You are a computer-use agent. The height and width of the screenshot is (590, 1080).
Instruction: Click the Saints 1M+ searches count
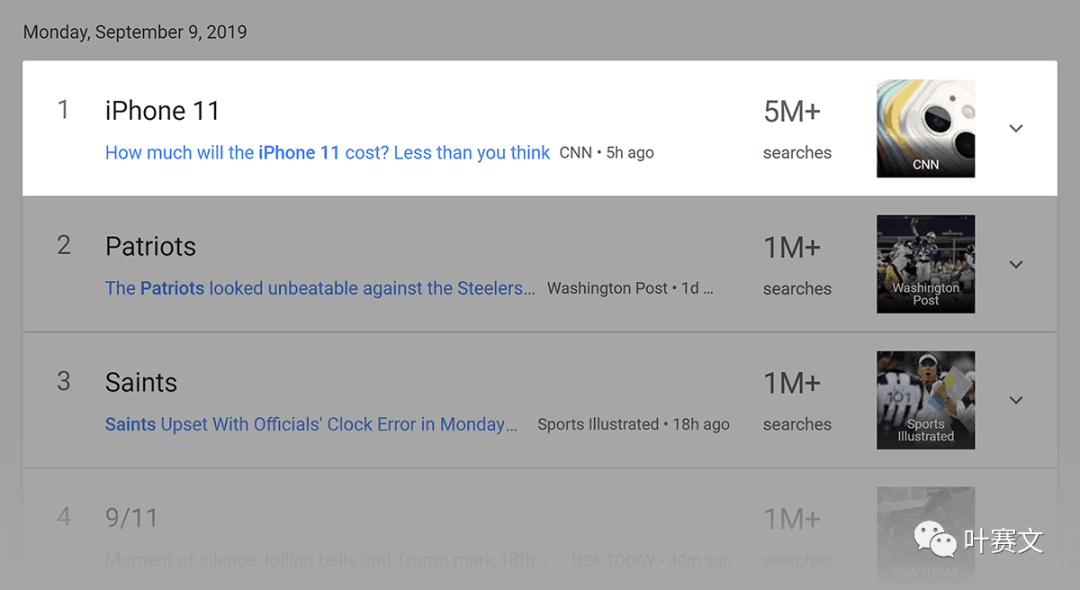pos(797,400)
